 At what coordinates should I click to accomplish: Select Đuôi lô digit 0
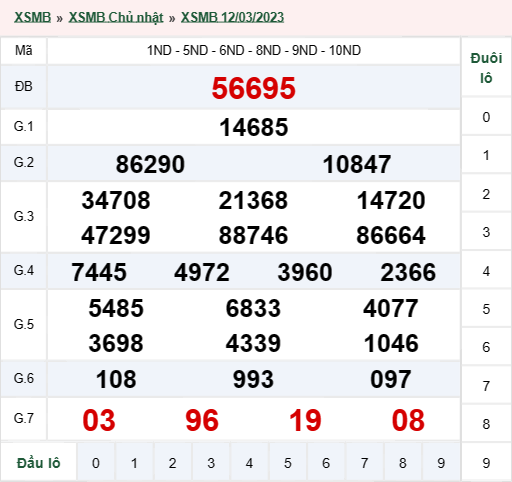[x=486, y=117]
